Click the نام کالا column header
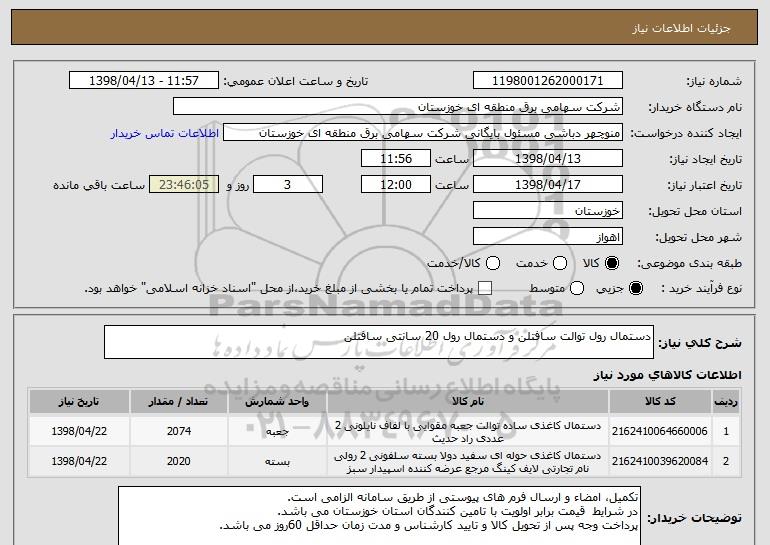The image size is (770, 545). pos(468,402)
